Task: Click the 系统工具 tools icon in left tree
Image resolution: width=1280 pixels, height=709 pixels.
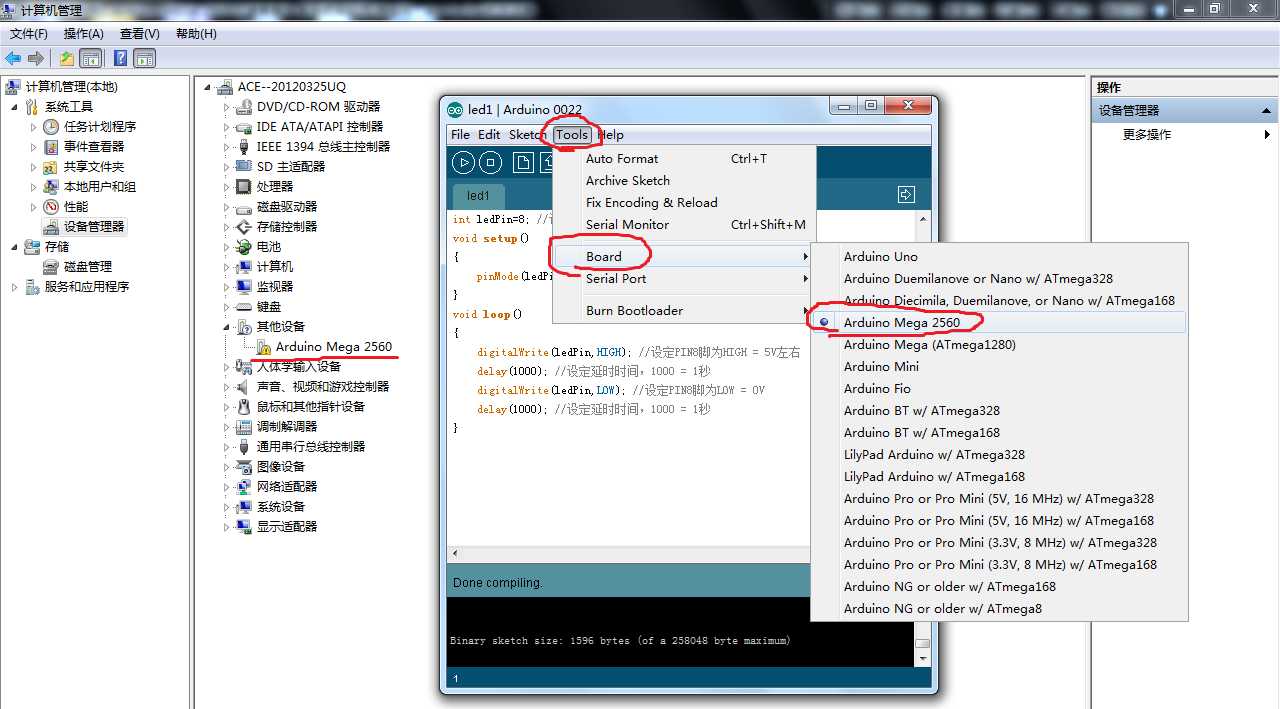Action: [x=32, y=107]
